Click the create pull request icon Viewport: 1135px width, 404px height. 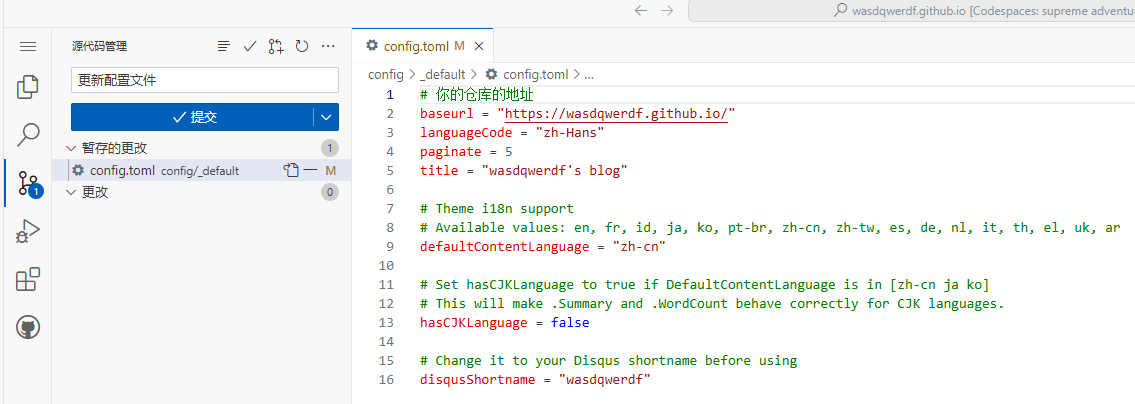[276, 46]
